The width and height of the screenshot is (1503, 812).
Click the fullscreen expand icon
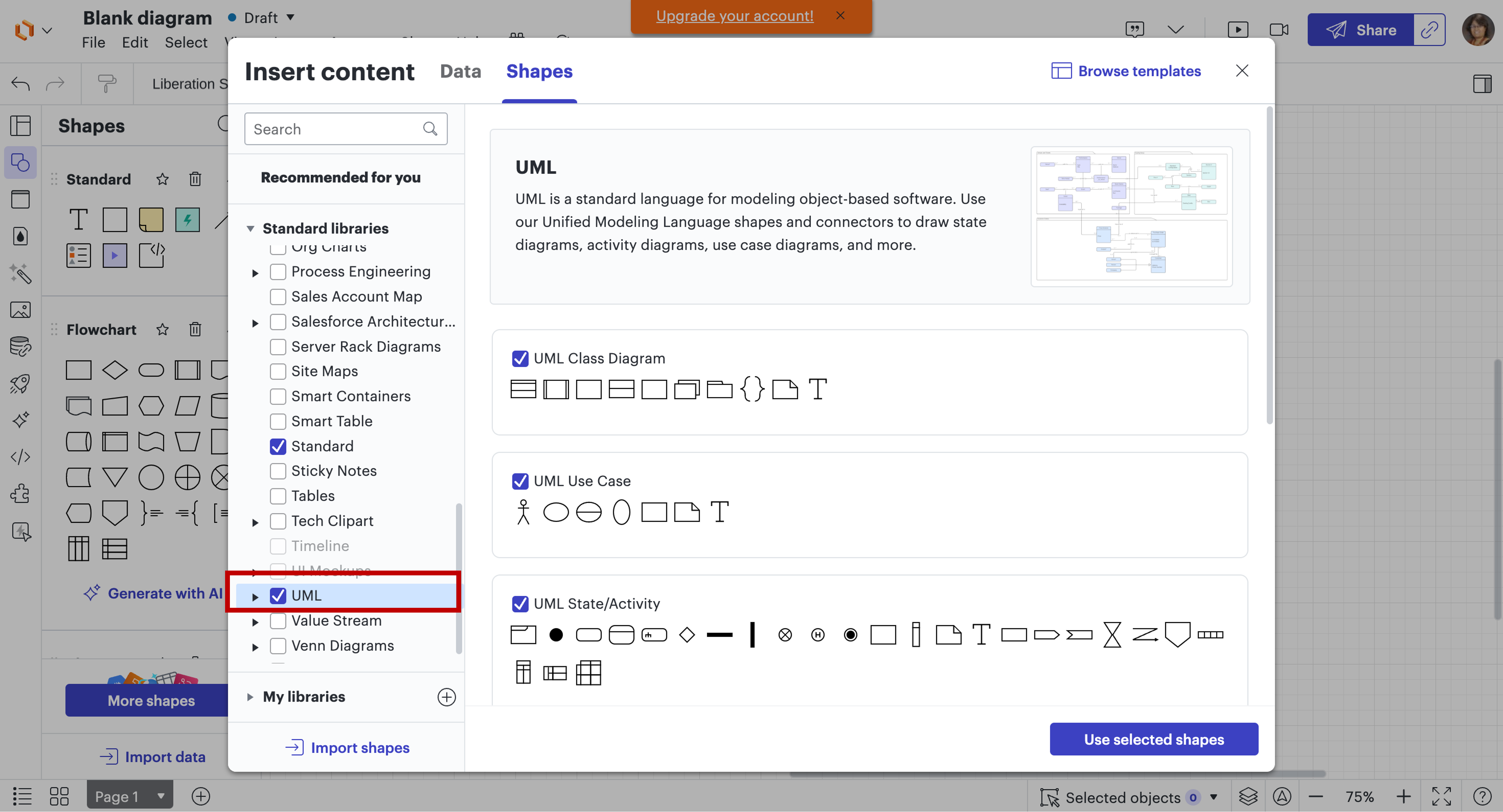click(x=1441, y=796)
